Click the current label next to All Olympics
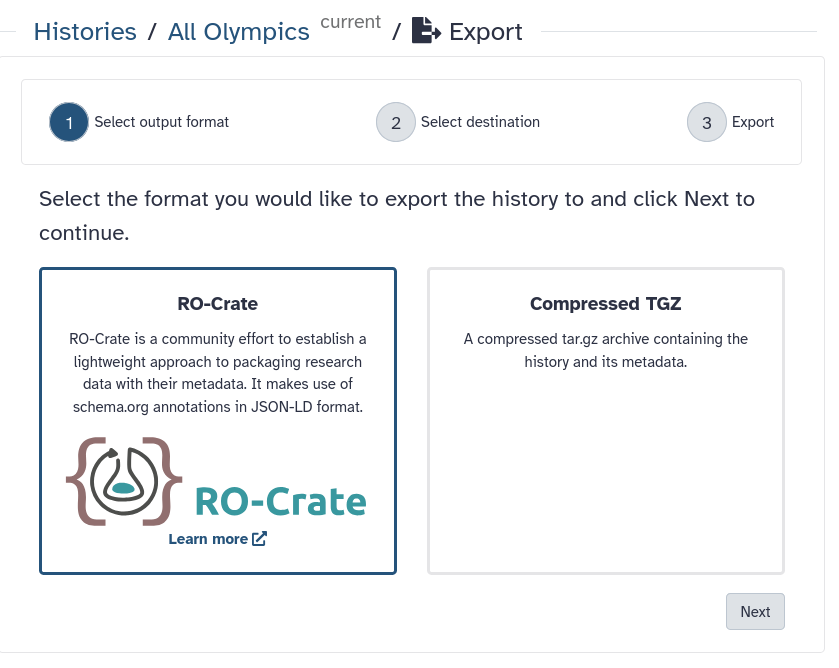The height and width of the screenshot is (668, 839). coord(350,22)
